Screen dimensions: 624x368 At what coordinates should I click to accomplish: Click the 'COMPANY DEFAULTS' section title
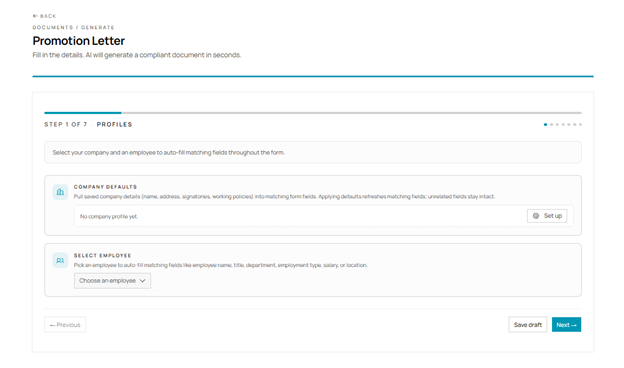point(105,187)
